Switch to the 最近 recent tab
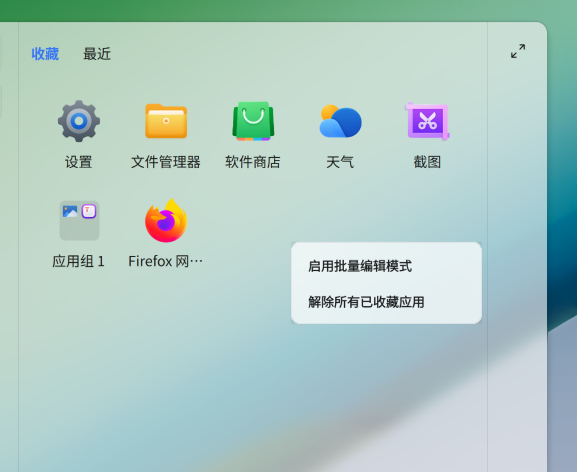 click(97, 54)
